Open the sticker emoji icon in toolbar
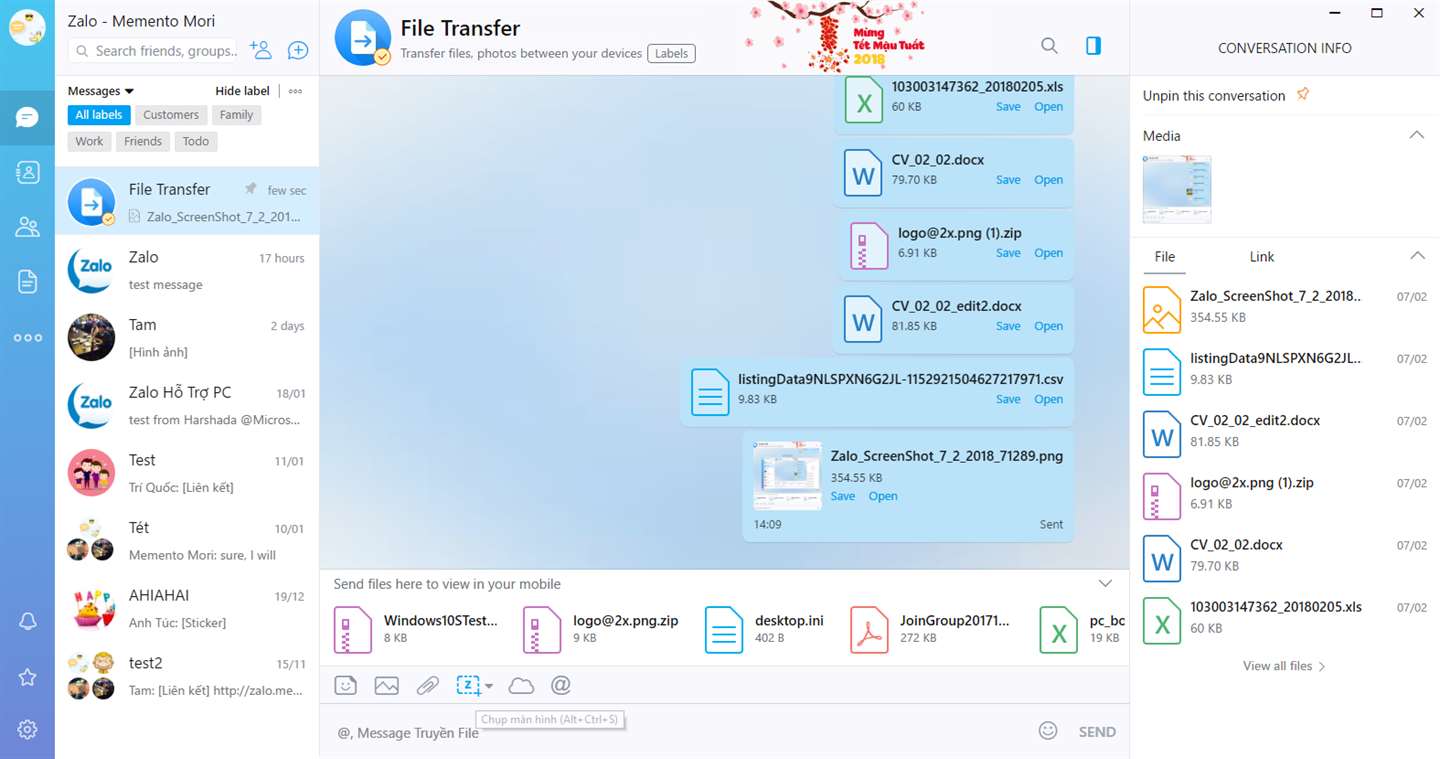1440x759 pixels. 345,686
